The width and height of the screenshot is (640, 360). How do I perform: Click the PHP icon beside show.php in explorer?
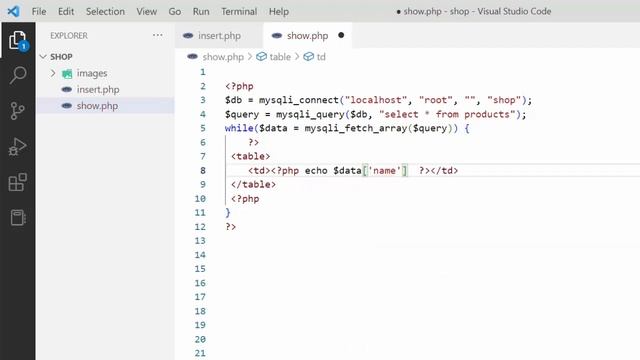click(x=67, y=106)
